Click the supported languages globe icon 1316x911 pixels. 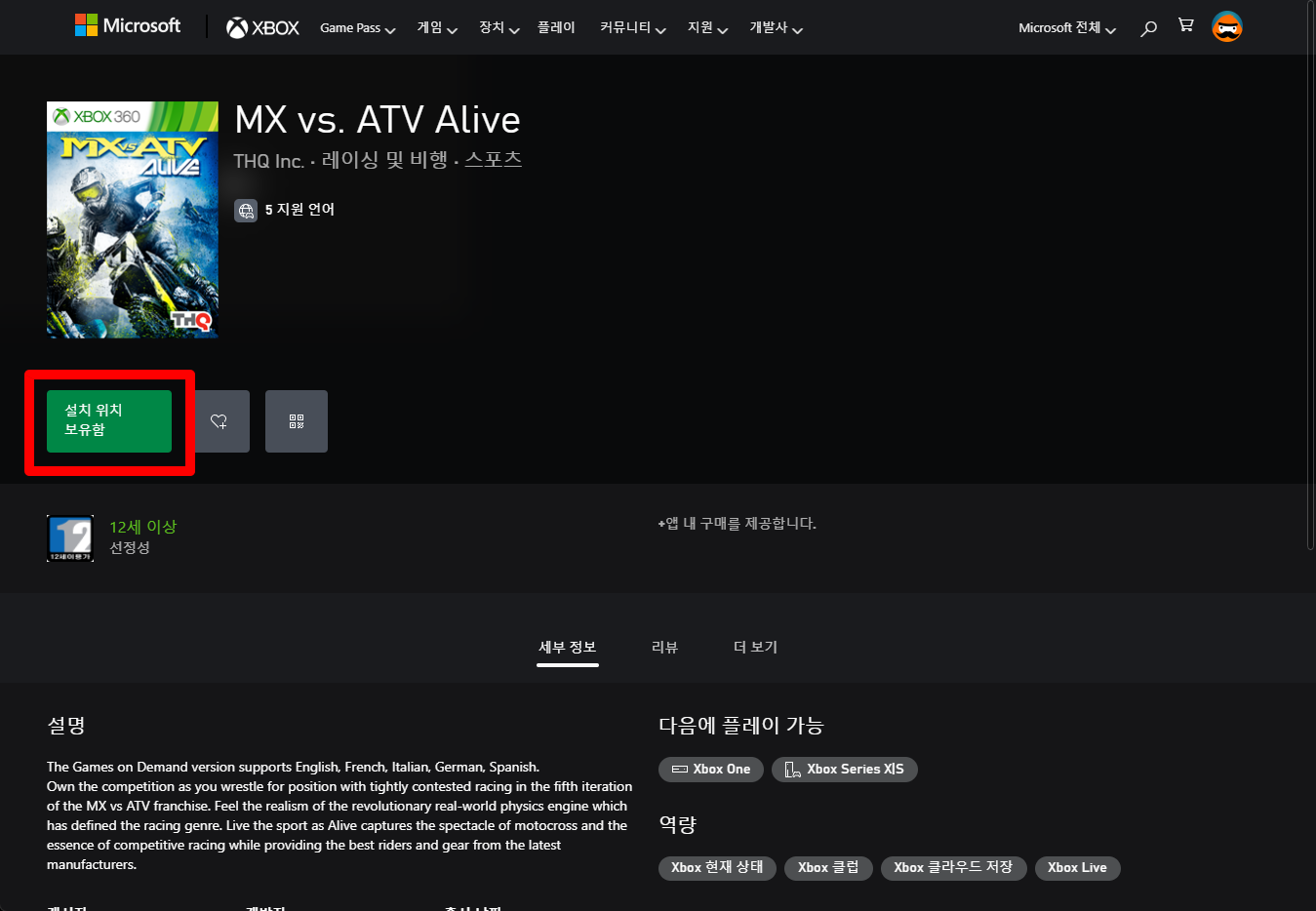click(246, 211)
